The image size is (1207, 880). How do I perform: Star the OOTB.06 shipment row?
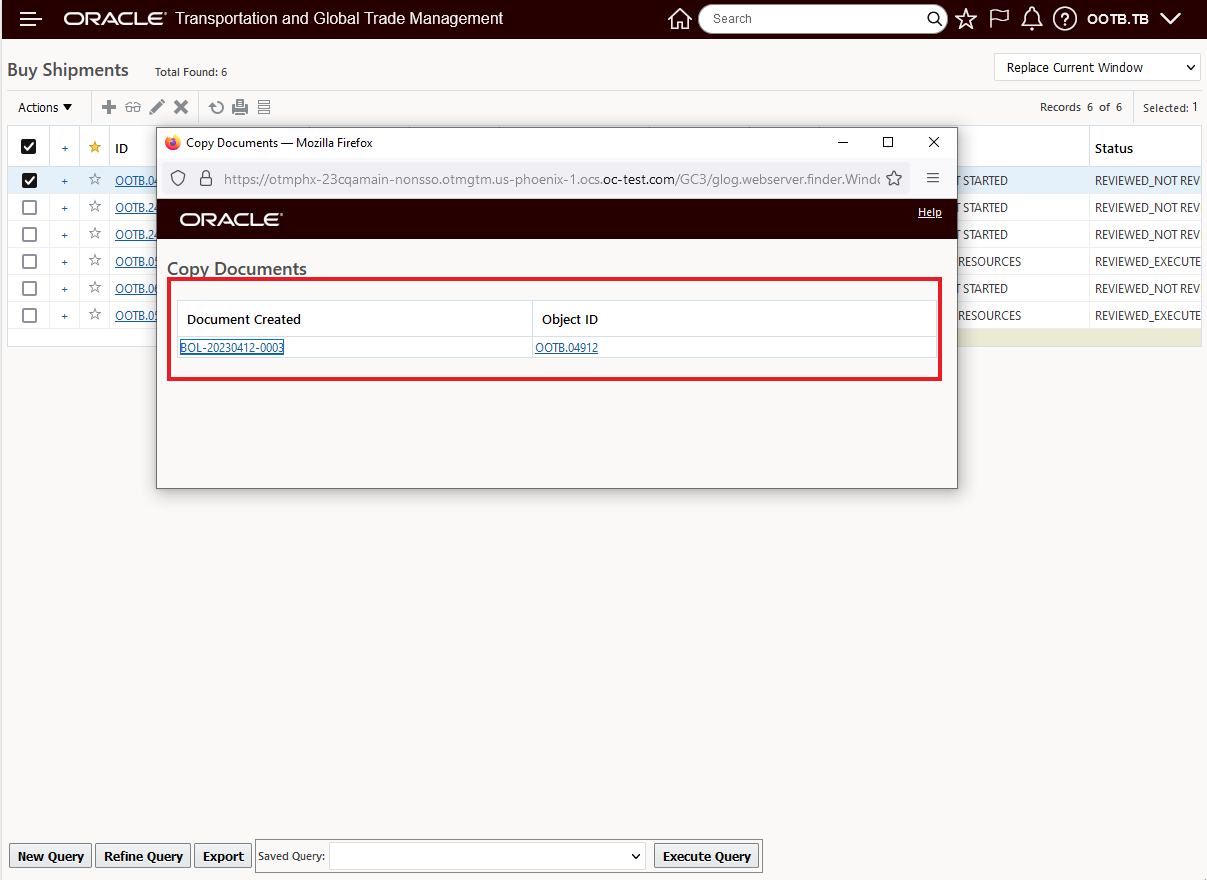coord(95,288)
